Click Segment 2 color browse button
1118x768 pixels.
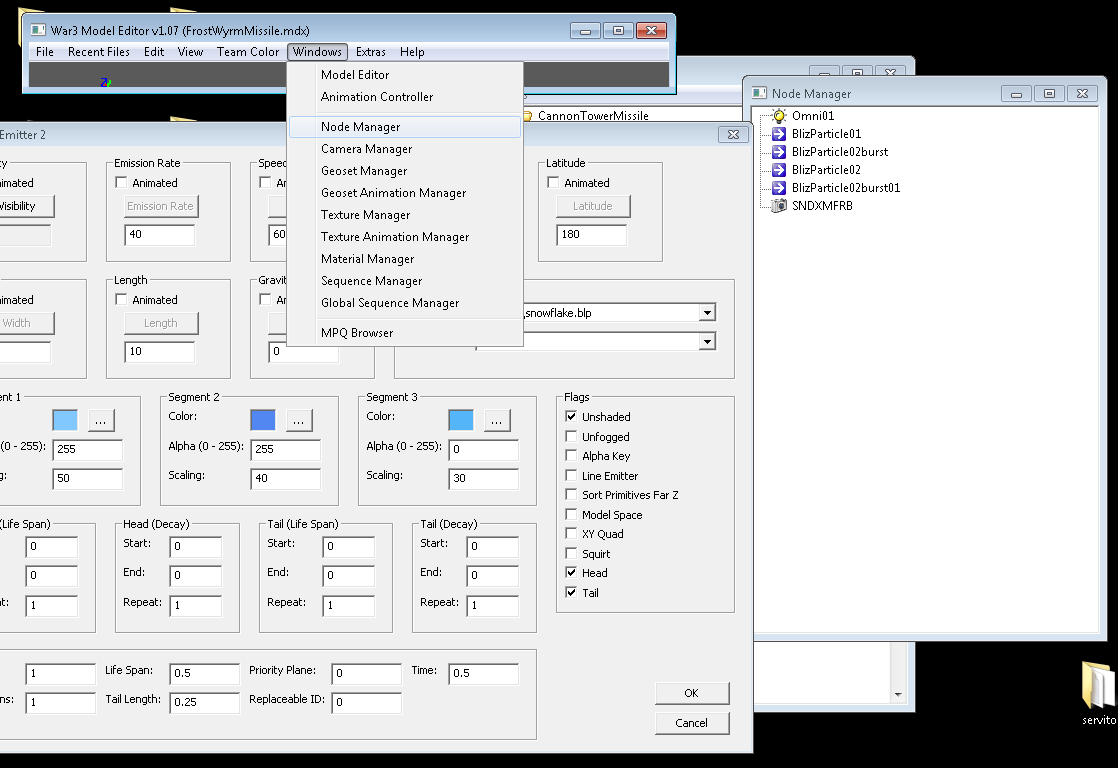click(299, 421)
